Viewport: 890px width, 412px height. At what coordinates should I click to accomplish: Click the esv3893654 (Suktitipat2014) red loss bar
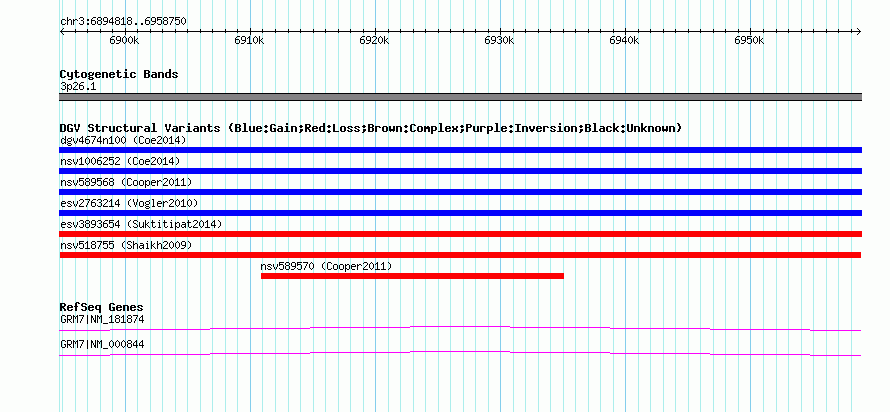(x=460, y=234)
